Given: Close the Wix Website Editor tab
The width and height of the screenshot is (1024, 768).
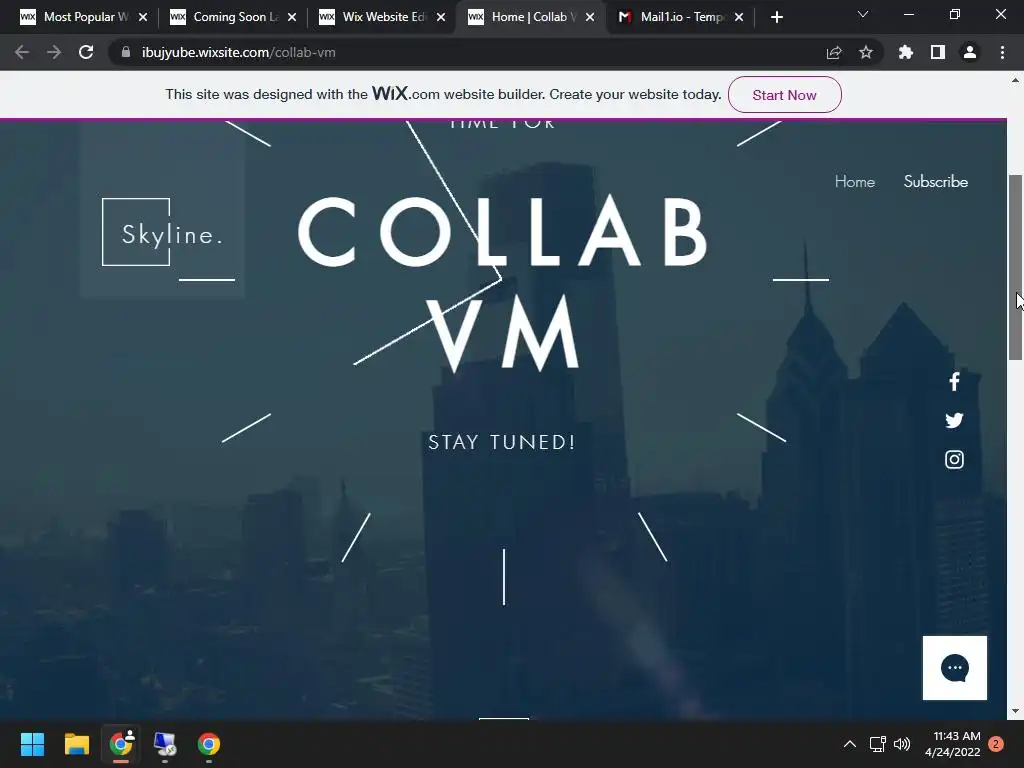Looking at the screenshot, I should pyautogui.click(x=441, y=17).
